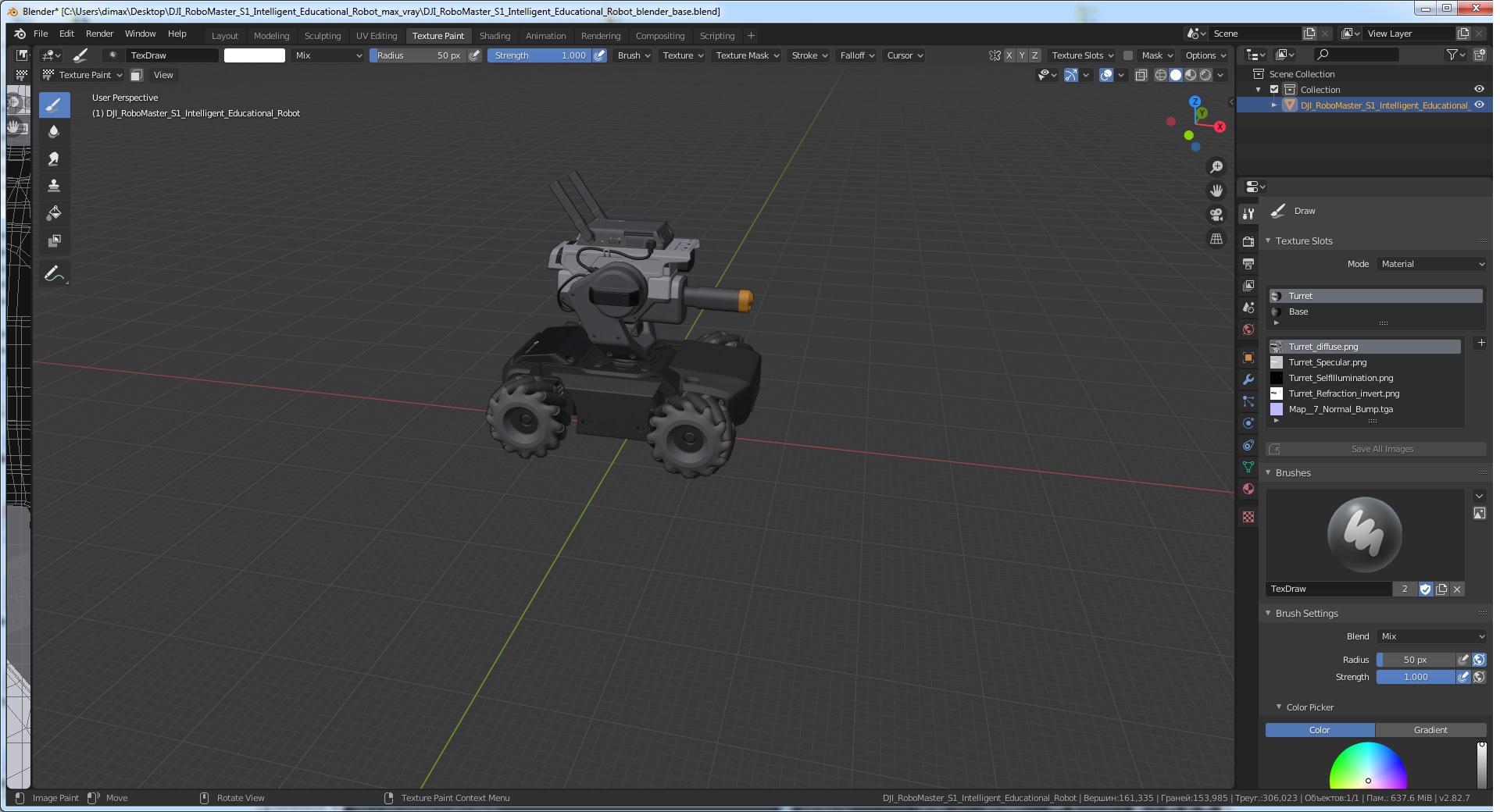Hide the Collection with eye icon

tap(1479, 89)
